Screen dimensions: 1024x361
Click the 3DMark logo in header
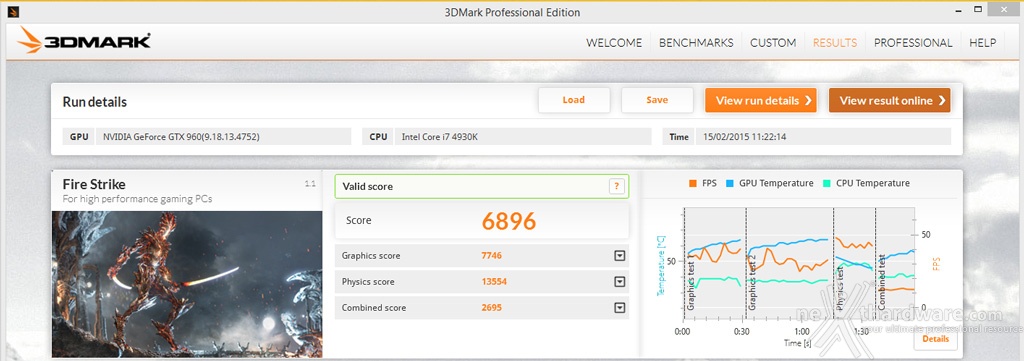(x=84, y=40)
